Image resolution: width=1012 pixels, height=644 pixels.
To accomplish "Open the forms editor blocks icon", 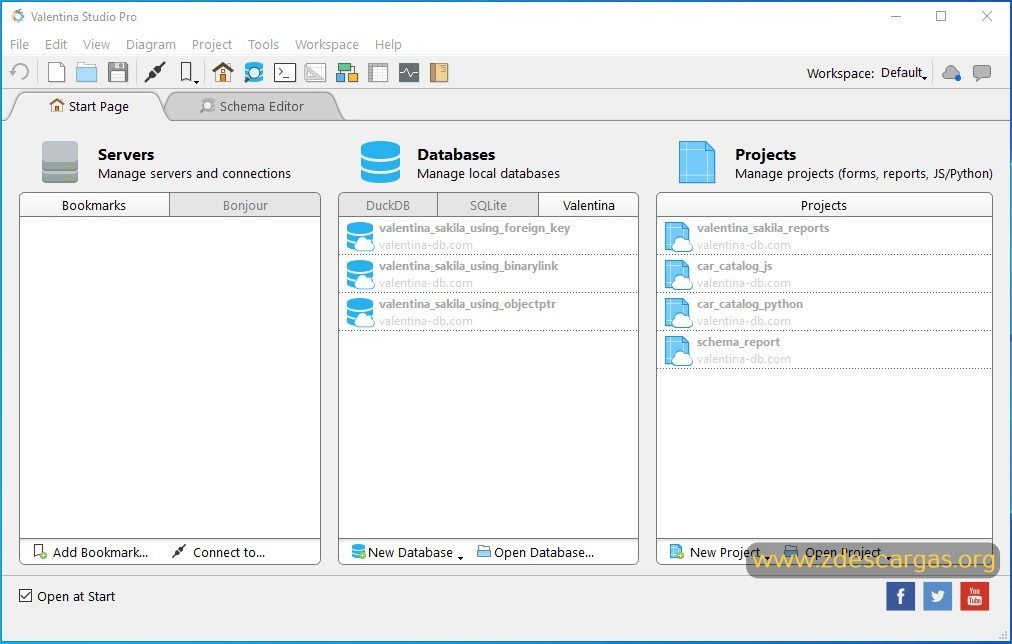I will pos(347,72).
